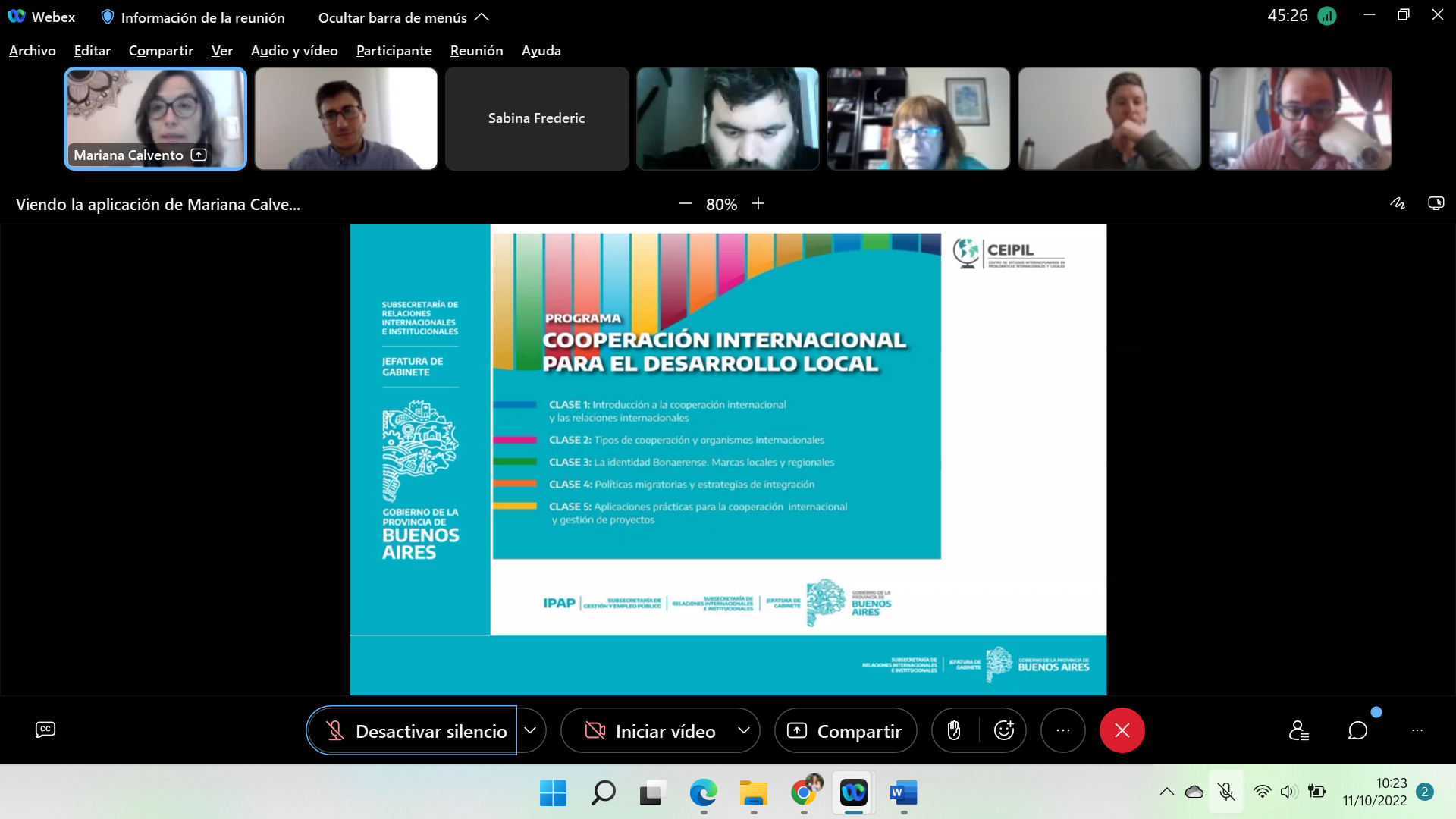Open the annotate pencil icon
1456x819 pixels.
1397,203
